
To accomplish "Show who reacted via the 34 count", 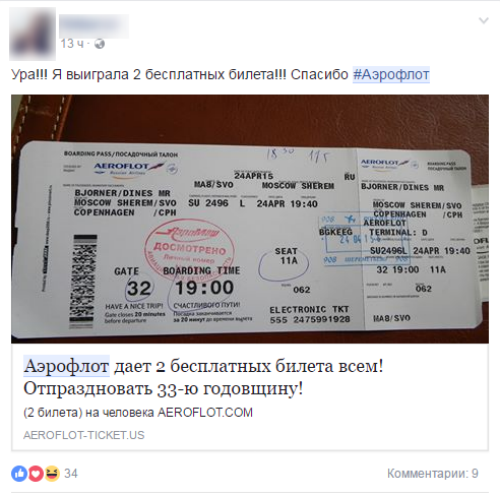I will point(71,473).
